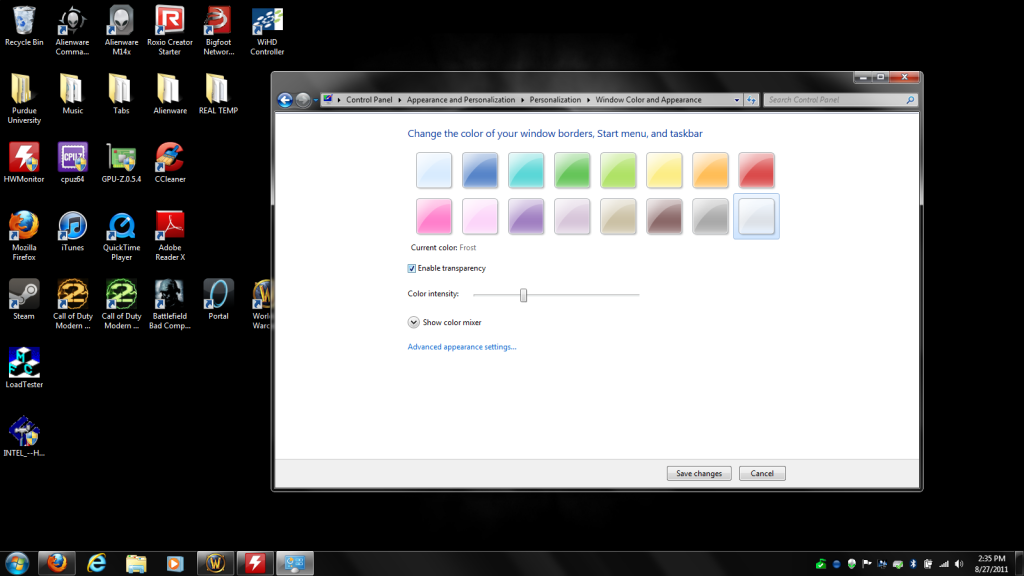The height and width of the screenshot is (576, 1024).
Task: Open the QuickTime Player desktop shortcut
Action: pyautogui.click(x=121, y=236)
